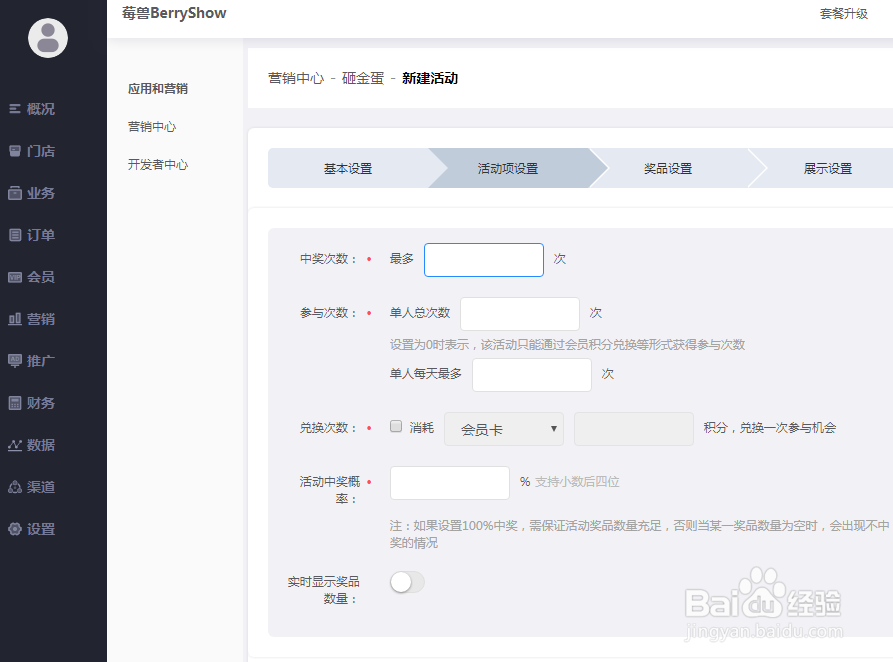The height and width of the screenshot is (662, 893).
Task: Go to the 基本设置 step
Action: (x=348, y=168)
